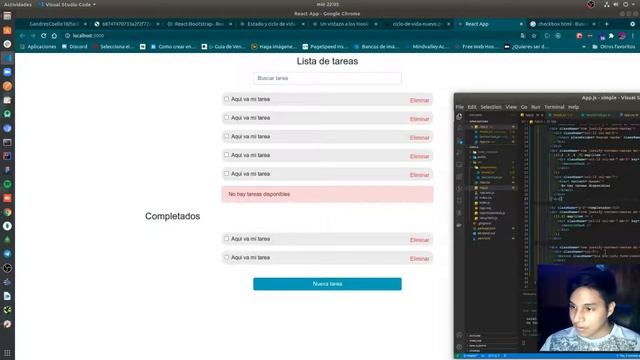Check the fifth task under Lista de tareas

[226, 173]
